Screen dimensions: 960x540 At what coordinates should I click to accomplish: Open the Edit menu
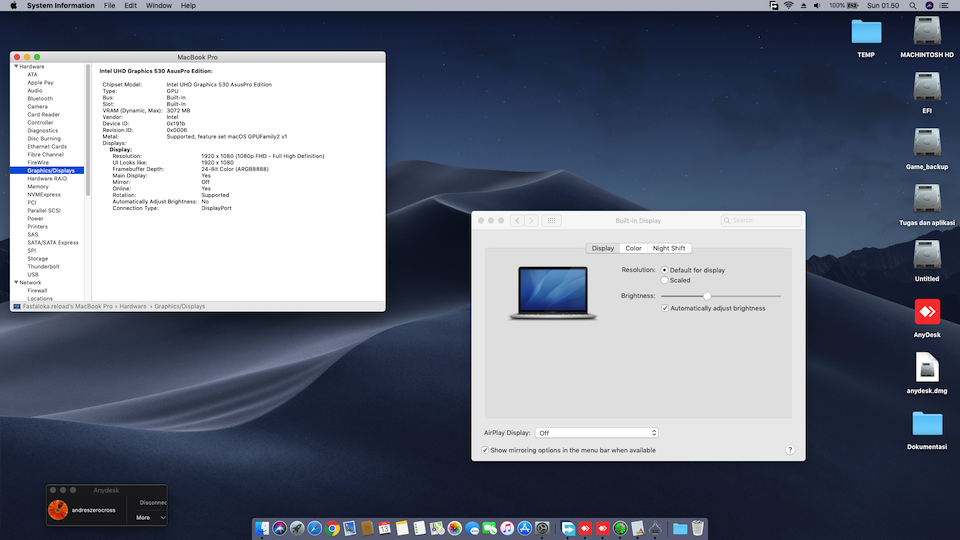click(x=130, y=6)
